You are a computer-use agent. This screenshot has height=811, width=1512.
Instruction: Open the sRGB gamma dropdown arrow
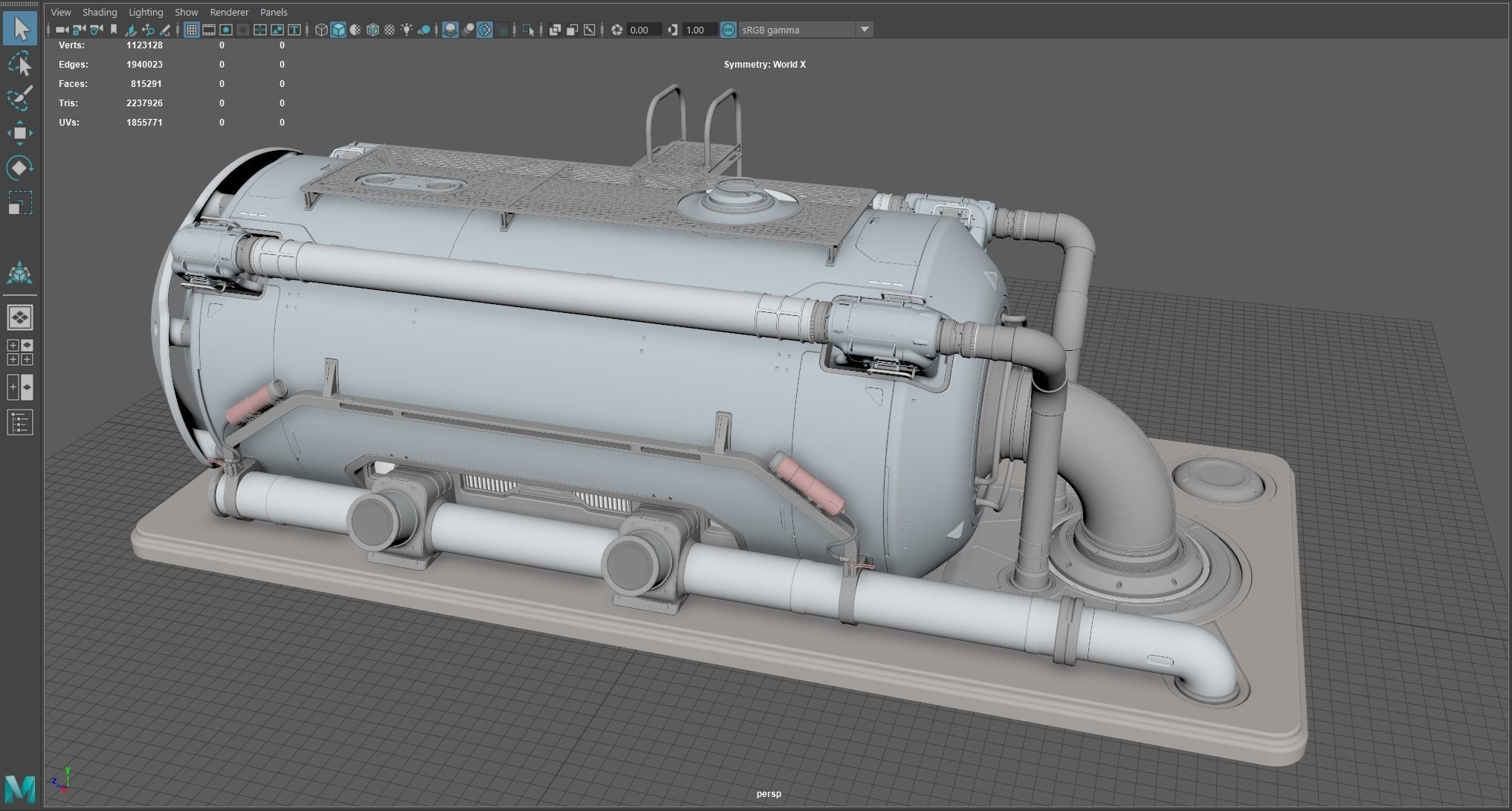click(x=865, y=30)
